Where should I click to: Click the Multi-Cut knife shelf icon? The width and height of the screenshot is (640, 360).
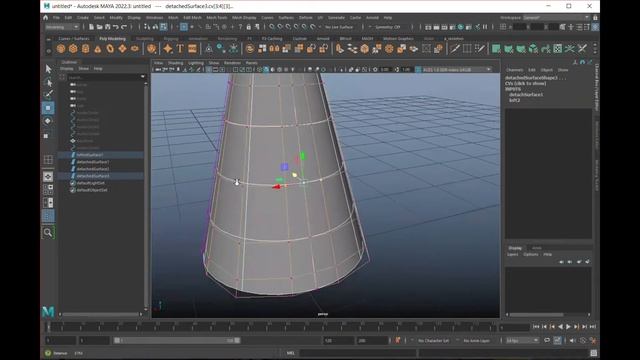455,49
